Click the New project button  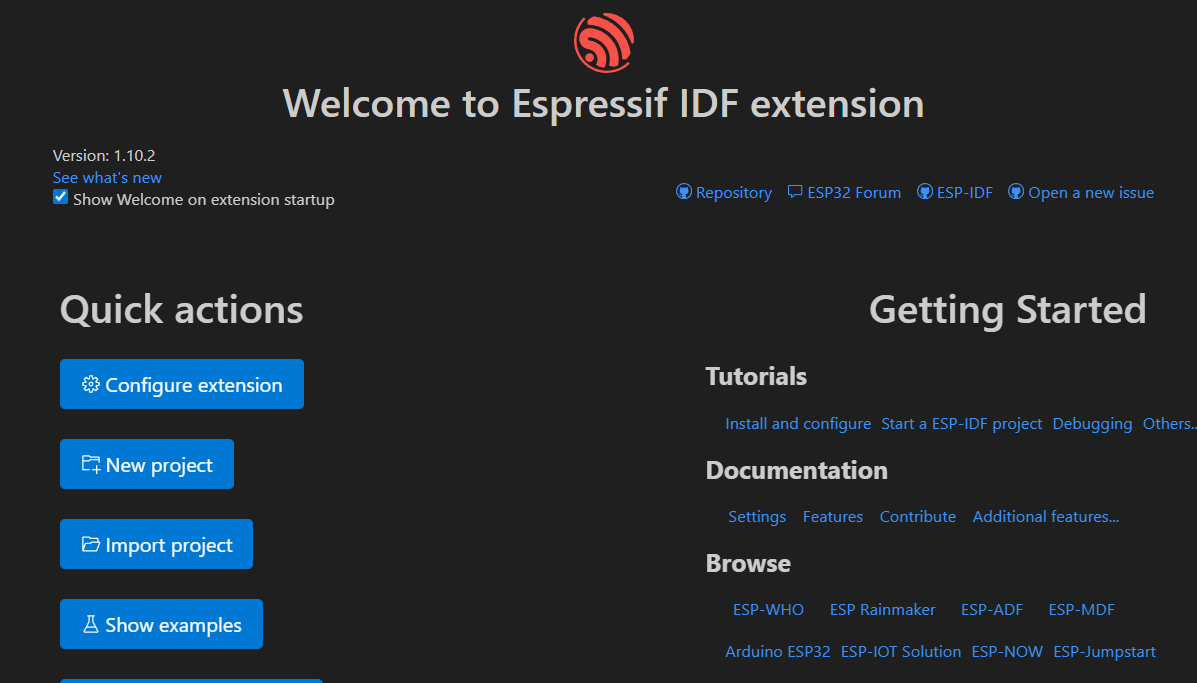coord(147,464)
